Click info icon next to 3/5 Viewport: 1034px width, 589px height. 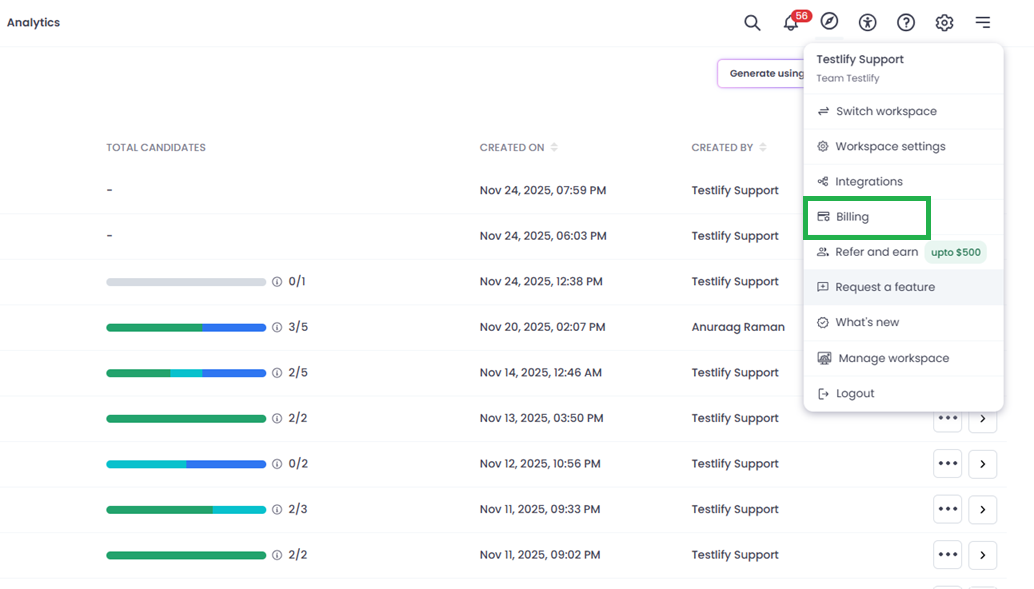click(x=277, y=327)
